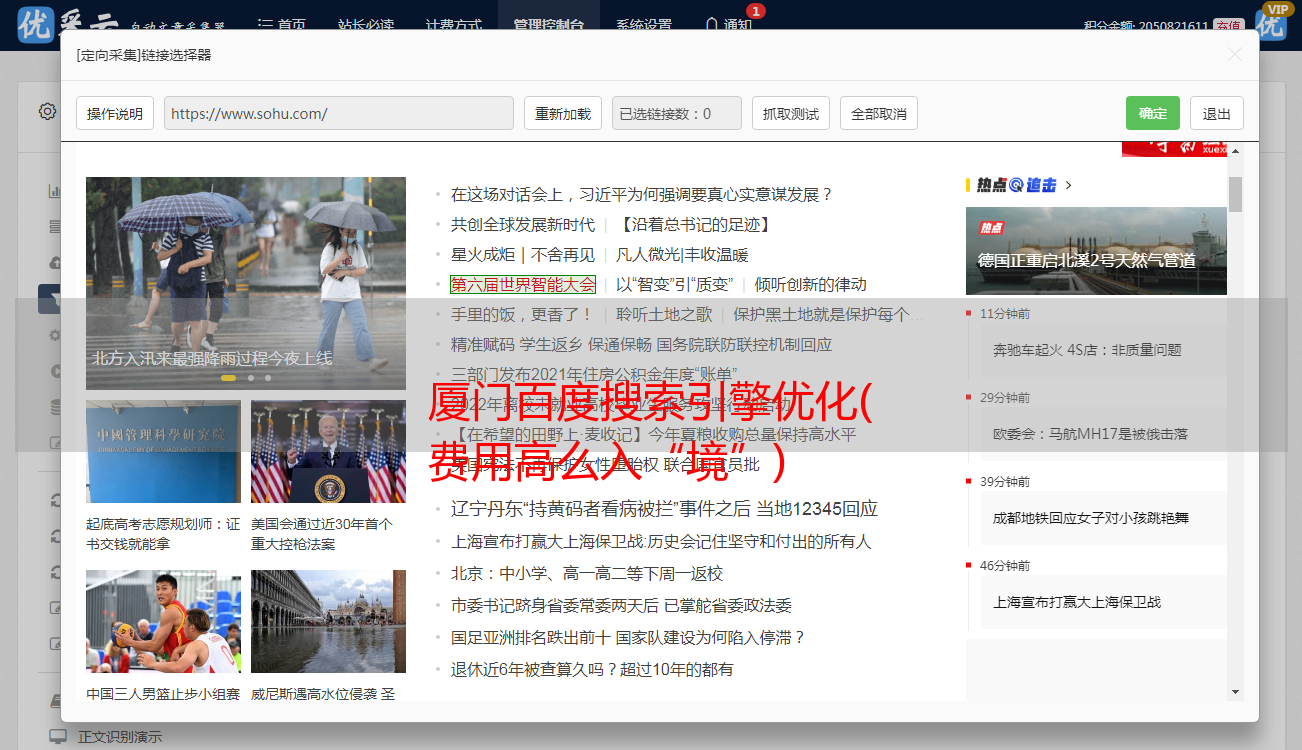Click link 北京：中小学、高一高二等下周一返校
1302x750 pixels.
pos(587,573)
